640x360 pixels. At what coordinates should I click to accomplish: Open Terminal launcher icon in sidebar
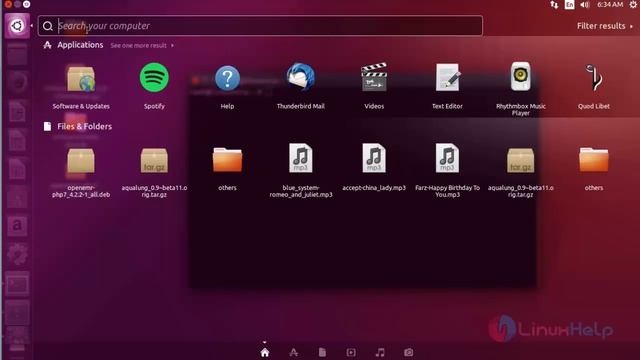pyautogui.click(x=17, y=284)
